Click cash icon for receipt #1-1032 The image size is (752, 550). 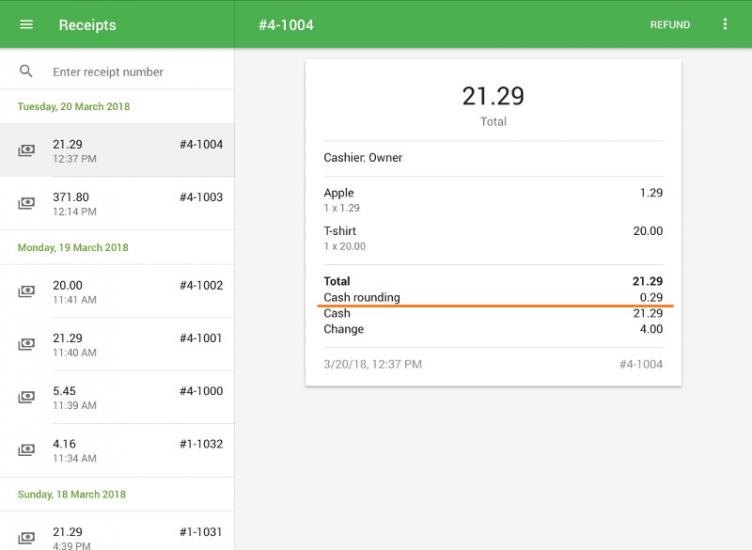tap(26, 451)
